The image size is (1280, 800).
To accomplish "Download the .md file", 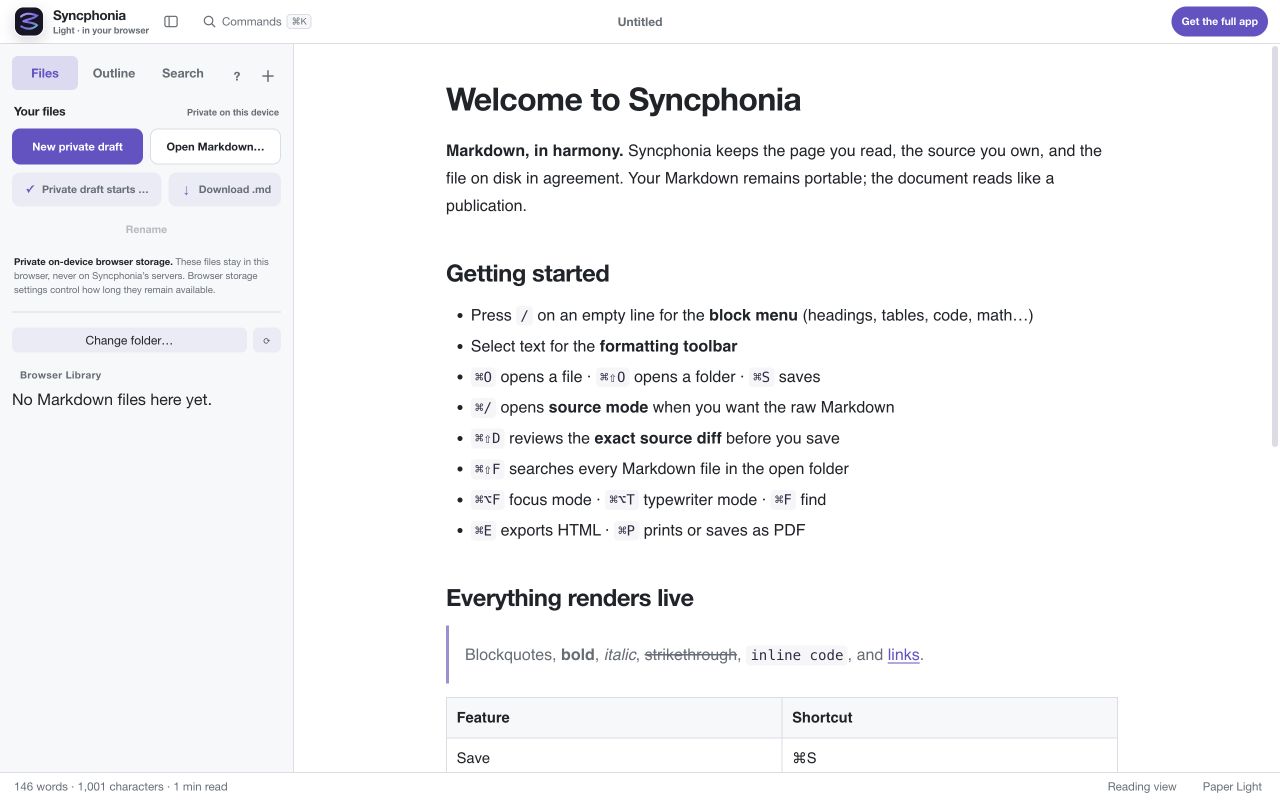I will click(x=225, y=189).
